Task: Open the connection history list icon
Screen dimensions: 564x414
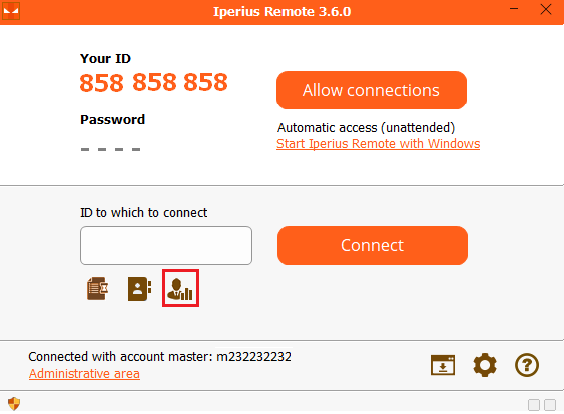Action: tap(97, 288)
